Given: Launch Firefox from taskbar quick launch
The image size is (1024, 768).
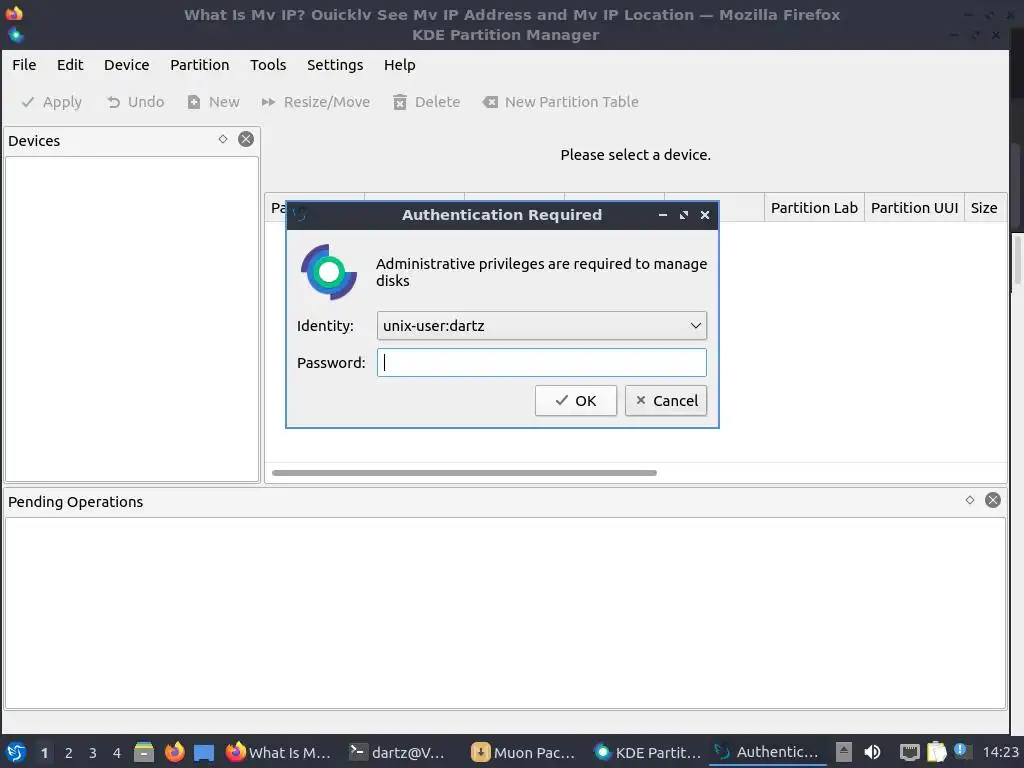Looking at the screenshot, I should pyautogui.click(x=174, y=752).
